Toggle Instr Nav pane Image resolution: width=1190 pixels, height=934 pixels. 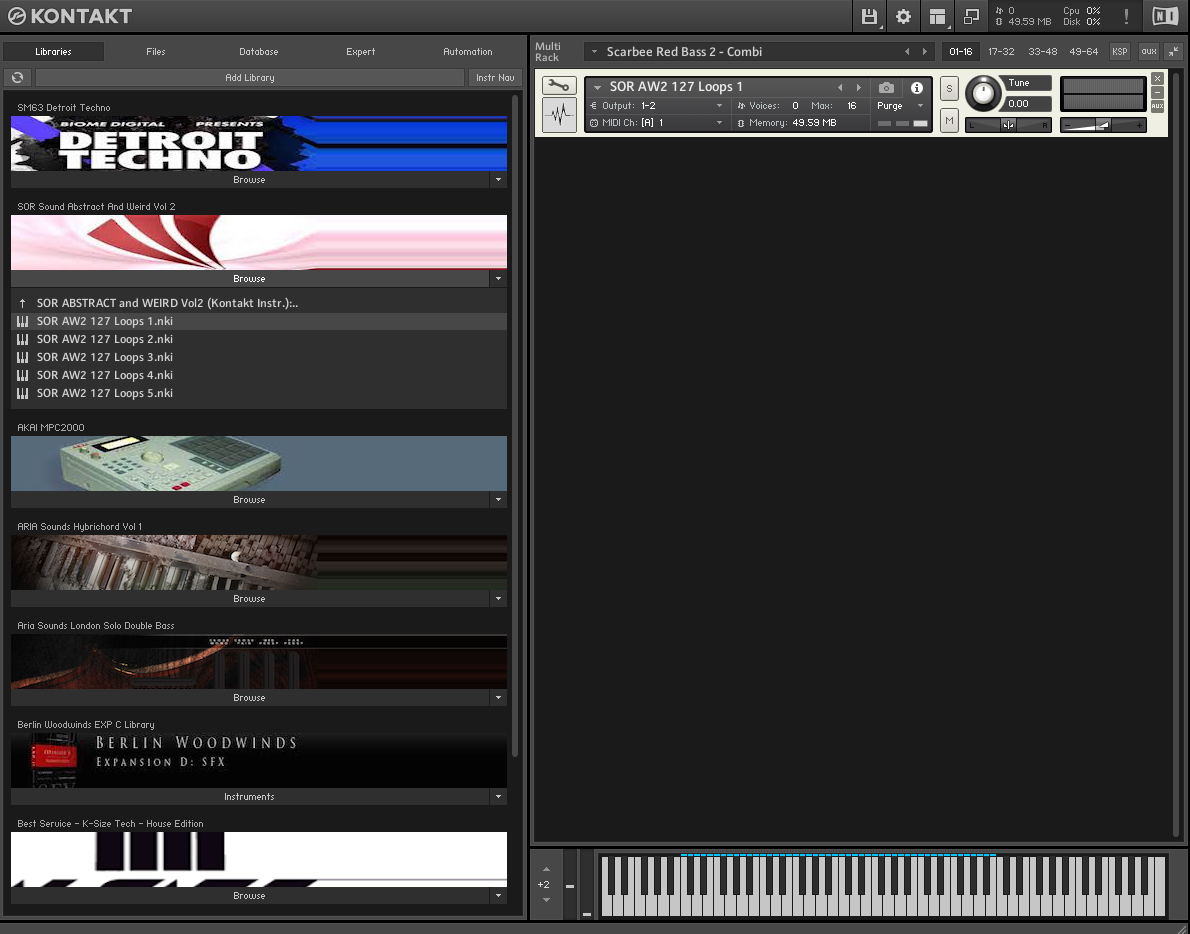(495, 77)
